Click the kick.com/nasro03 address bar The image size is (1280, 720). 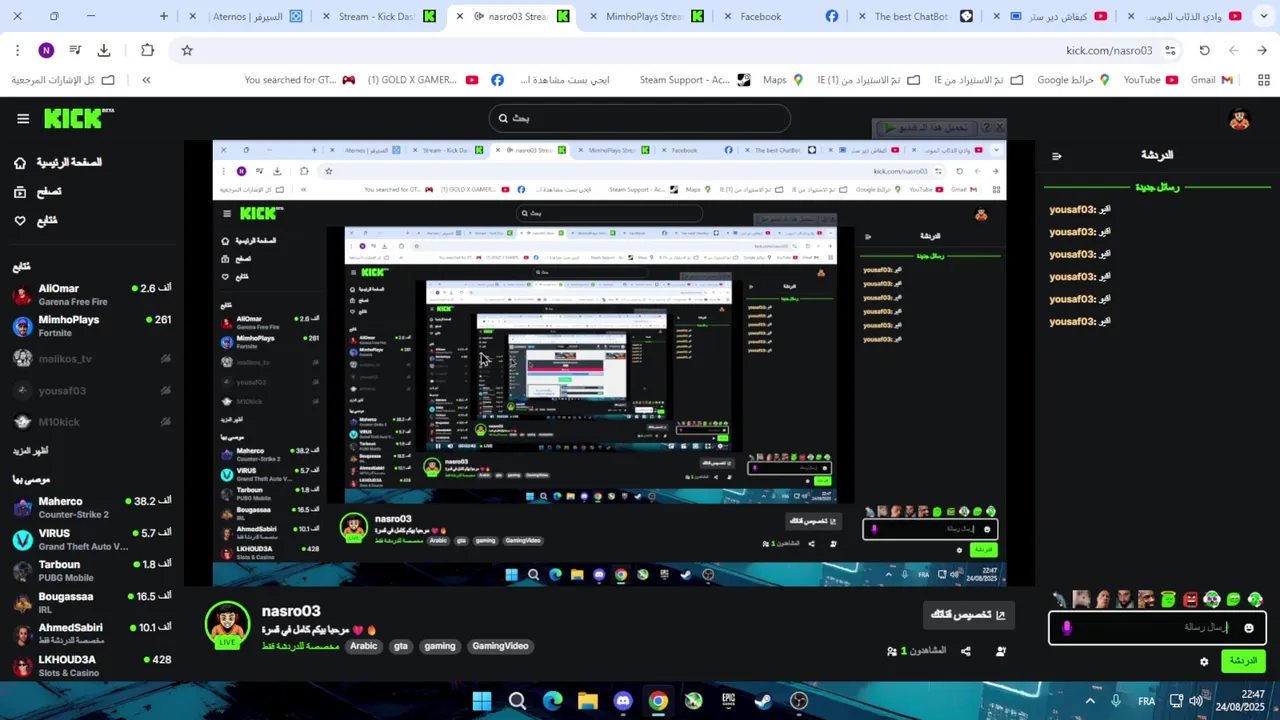click(x=1109, y=50)
